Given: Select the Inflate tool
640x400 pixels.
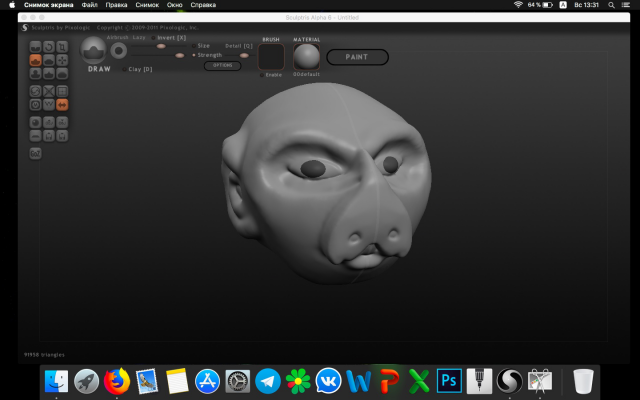Looking at the screenshot, I should tap(36, 74).
